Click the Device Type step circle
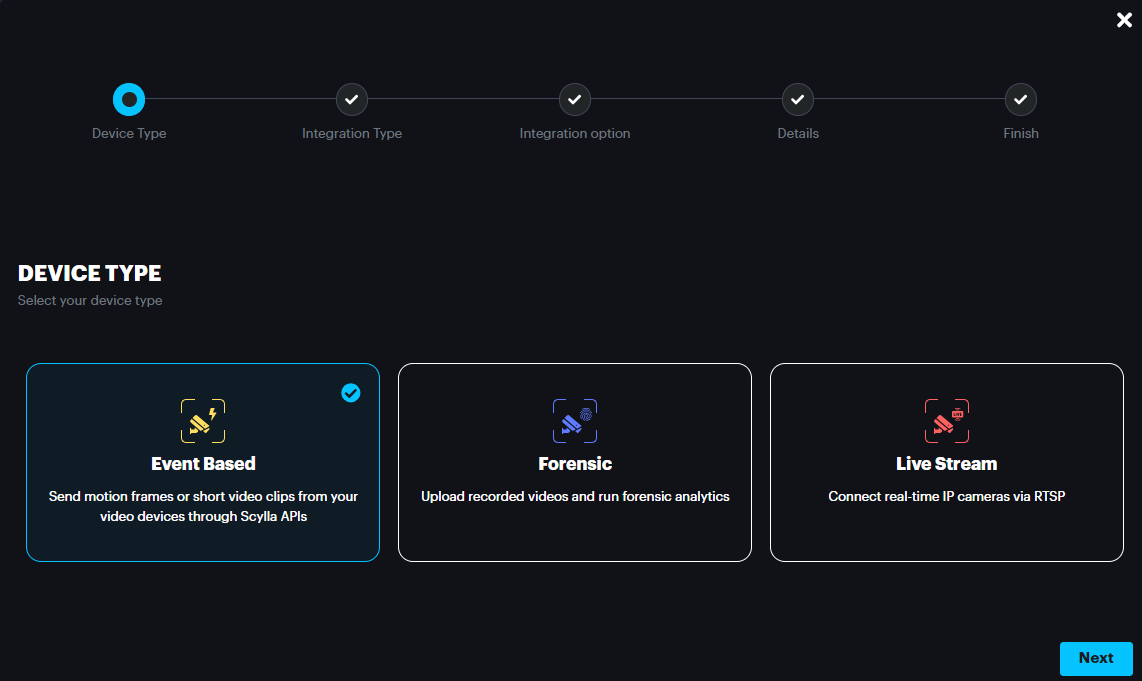1142x681 pixels. tap(129, 99)
